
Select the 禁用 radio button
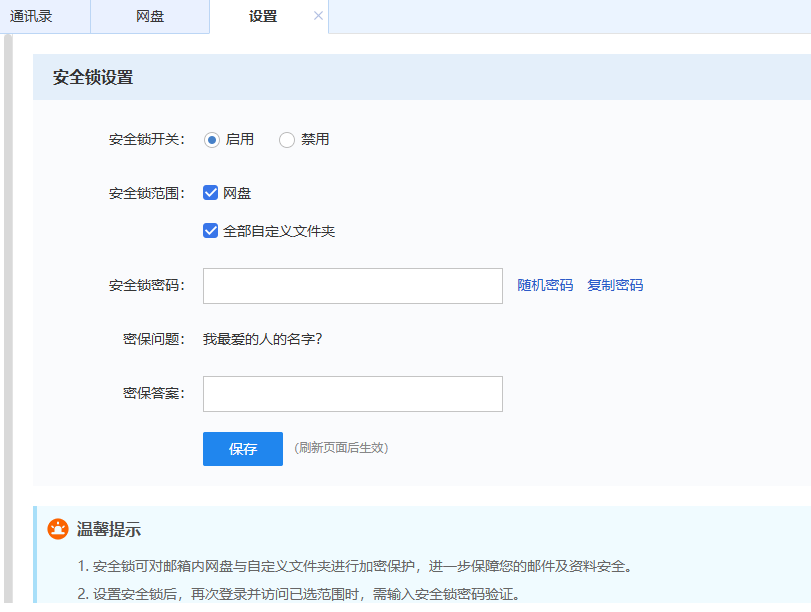287,140
